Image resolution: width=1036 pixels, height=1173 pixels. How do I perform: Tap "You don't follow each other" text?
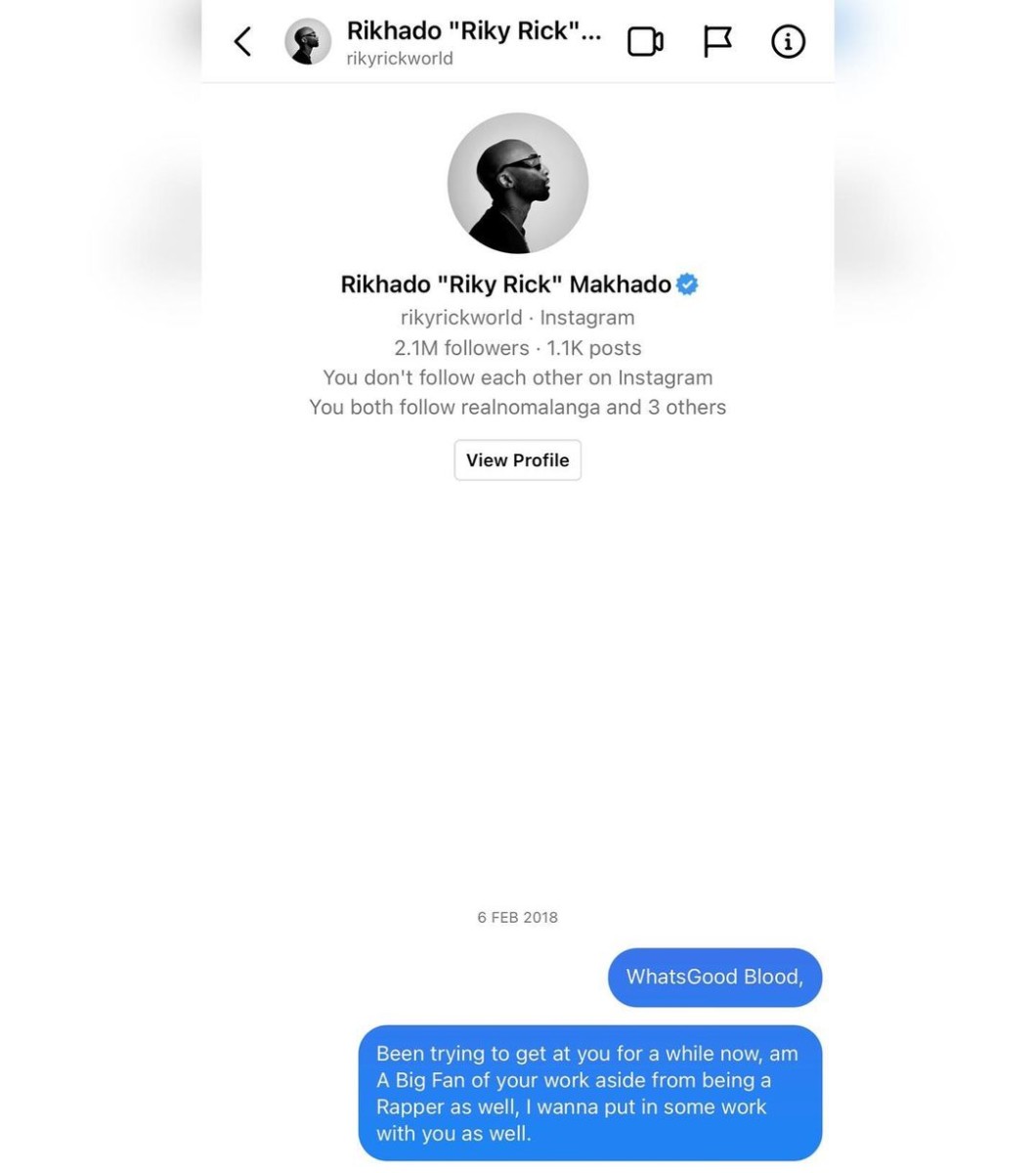pyautogui.click(x=518, y=377)
